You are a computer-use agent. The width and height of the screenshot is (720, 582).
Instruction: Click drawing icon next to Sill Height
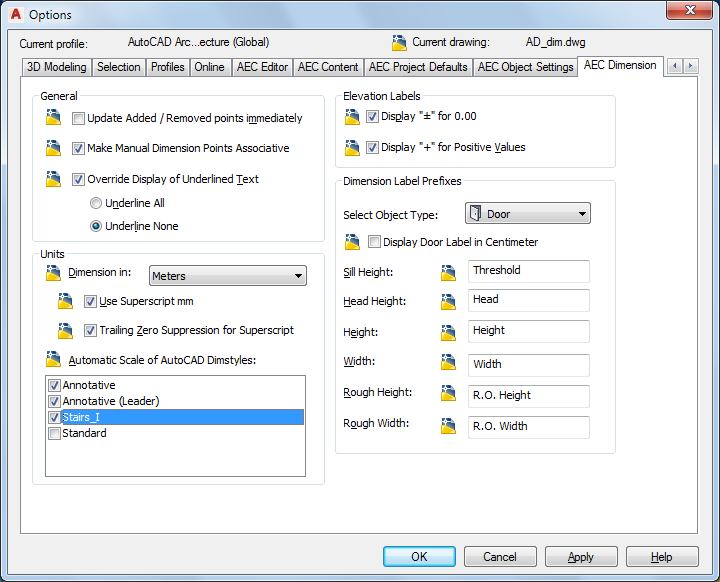(448, 272)
